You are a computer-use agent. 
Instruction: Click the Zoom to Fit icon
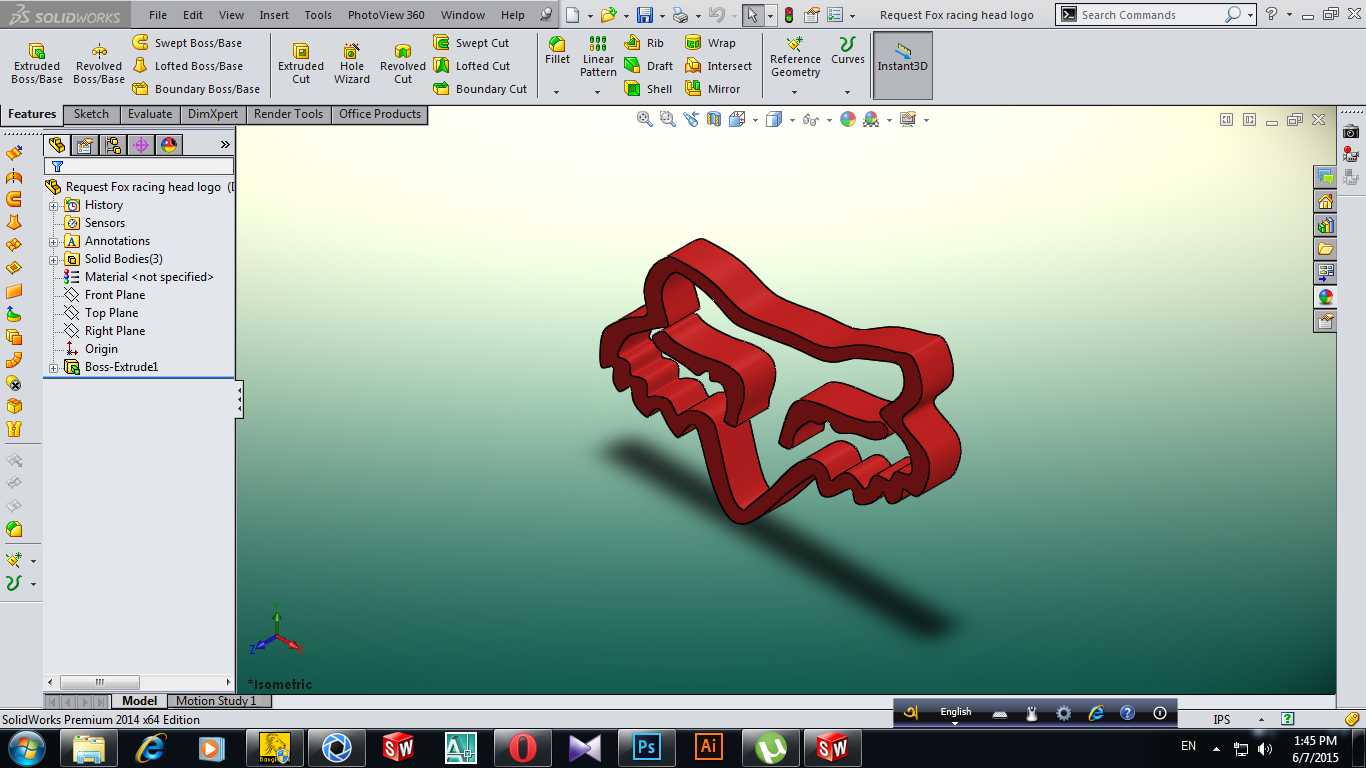pos(645,119)
